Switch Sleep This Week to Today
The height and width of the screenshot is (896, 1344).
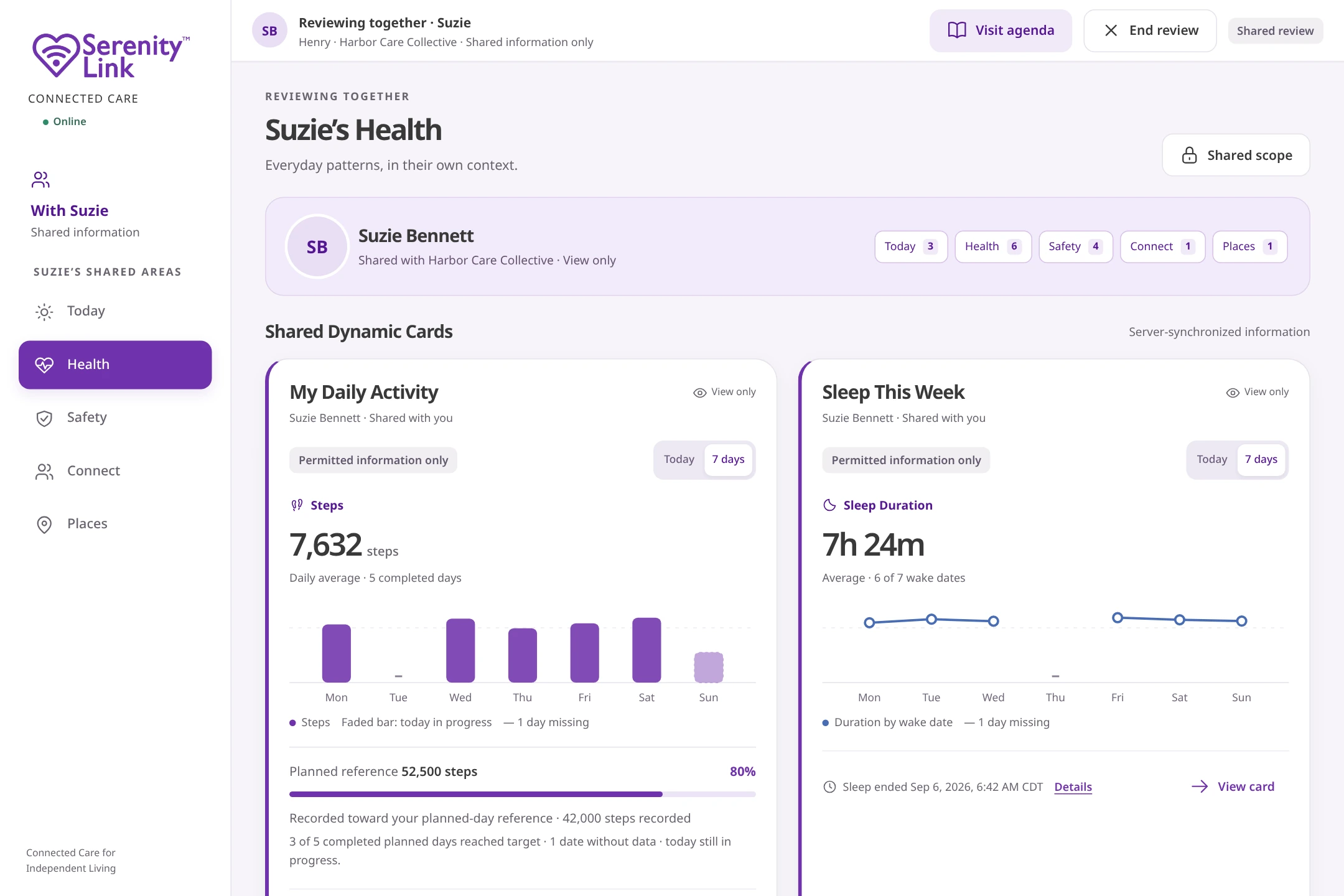tap(1212, 459)
